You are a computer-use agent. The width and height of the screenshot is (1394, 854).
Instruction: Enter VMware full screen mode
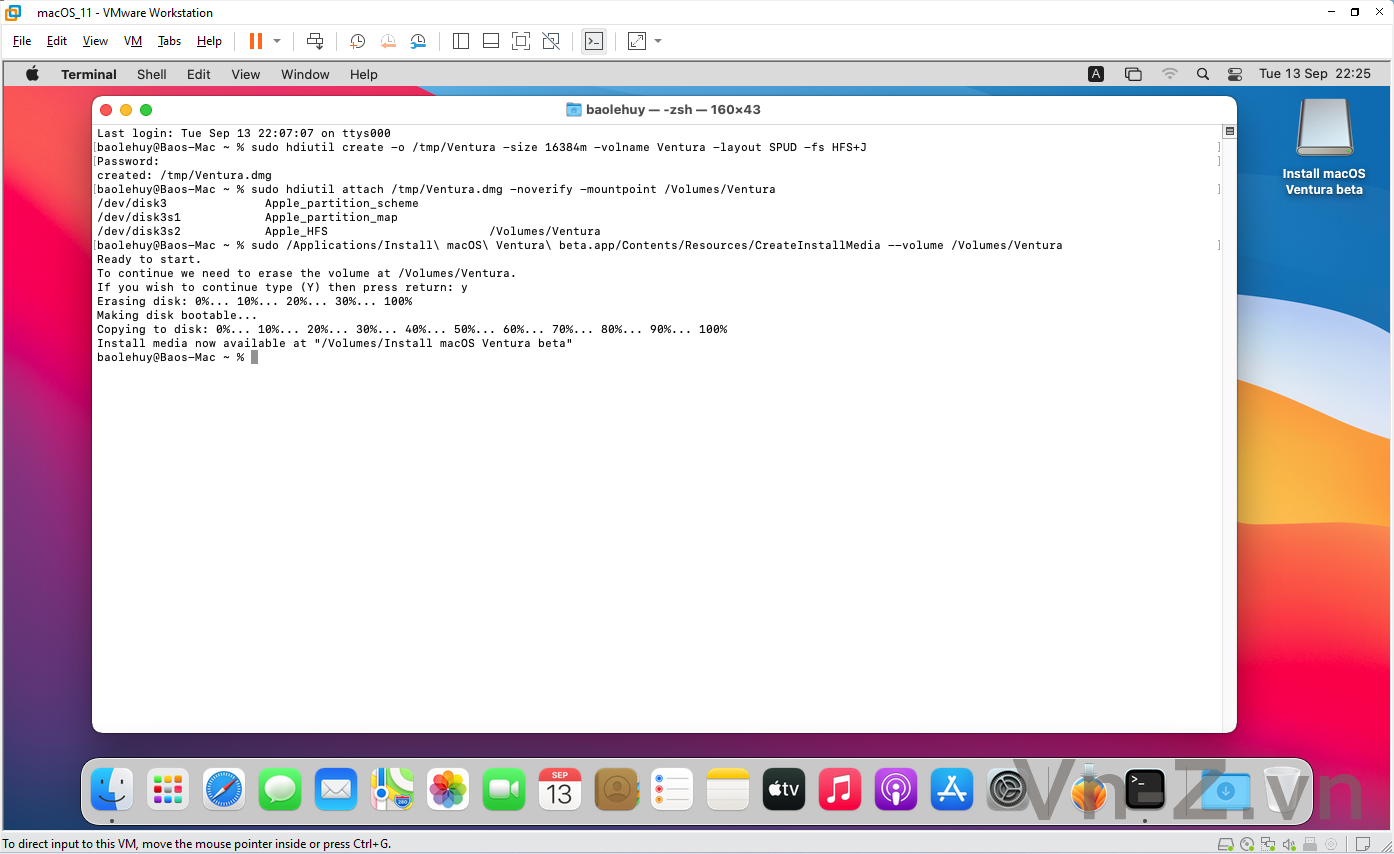520,41
